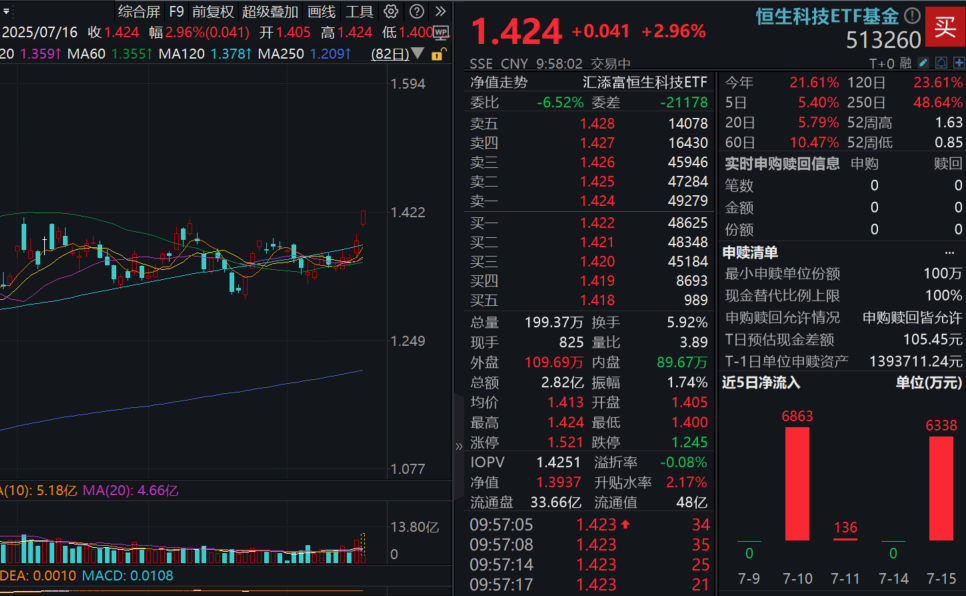966x596 pixels.
Task: Click the circular help question-mark icon
Action: [x=416, y=11]
